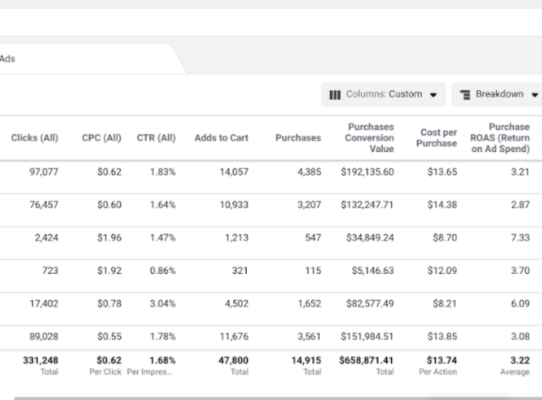Sort by CTR (All) column header
This screenshot has width=542, height=400.
tap(156, 138)
